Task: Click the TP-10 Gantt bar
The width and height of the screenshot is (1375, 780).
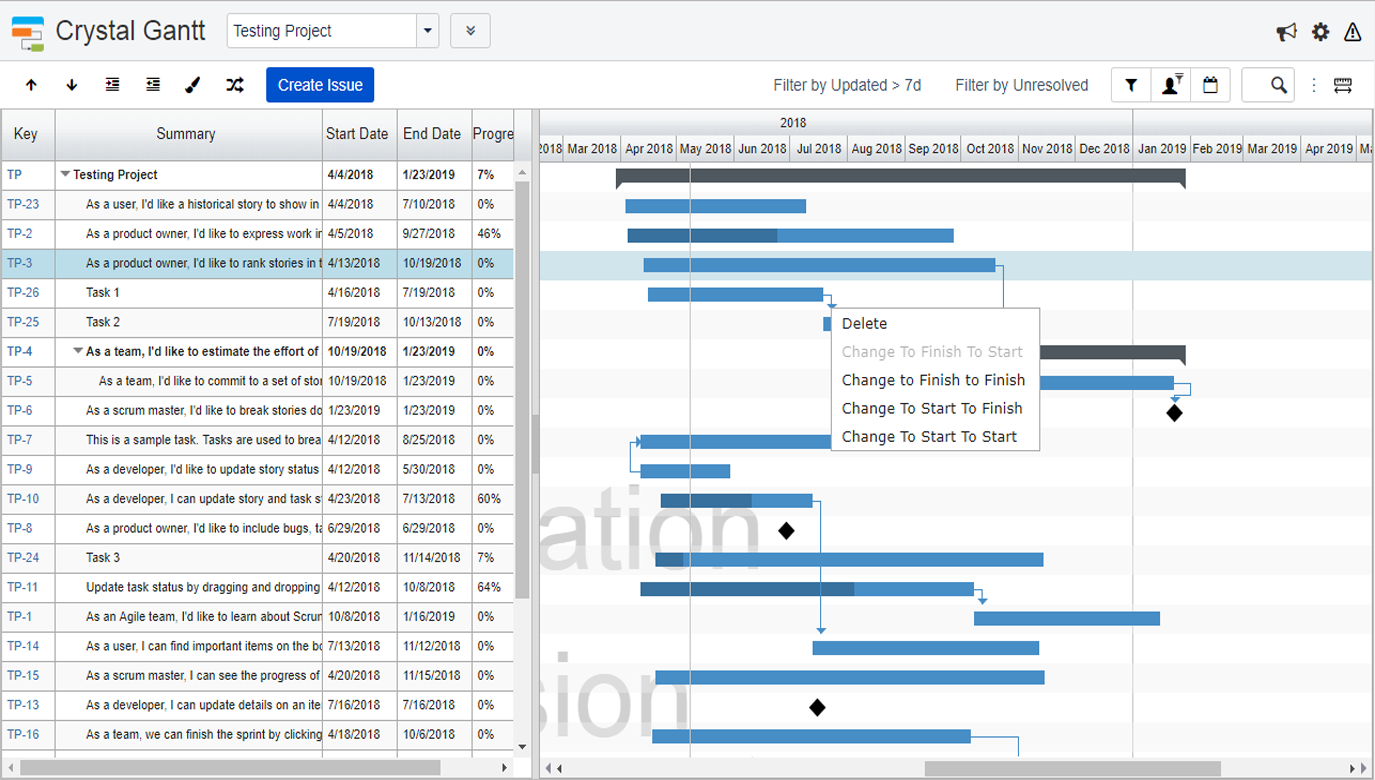Action: pos(736,501)
